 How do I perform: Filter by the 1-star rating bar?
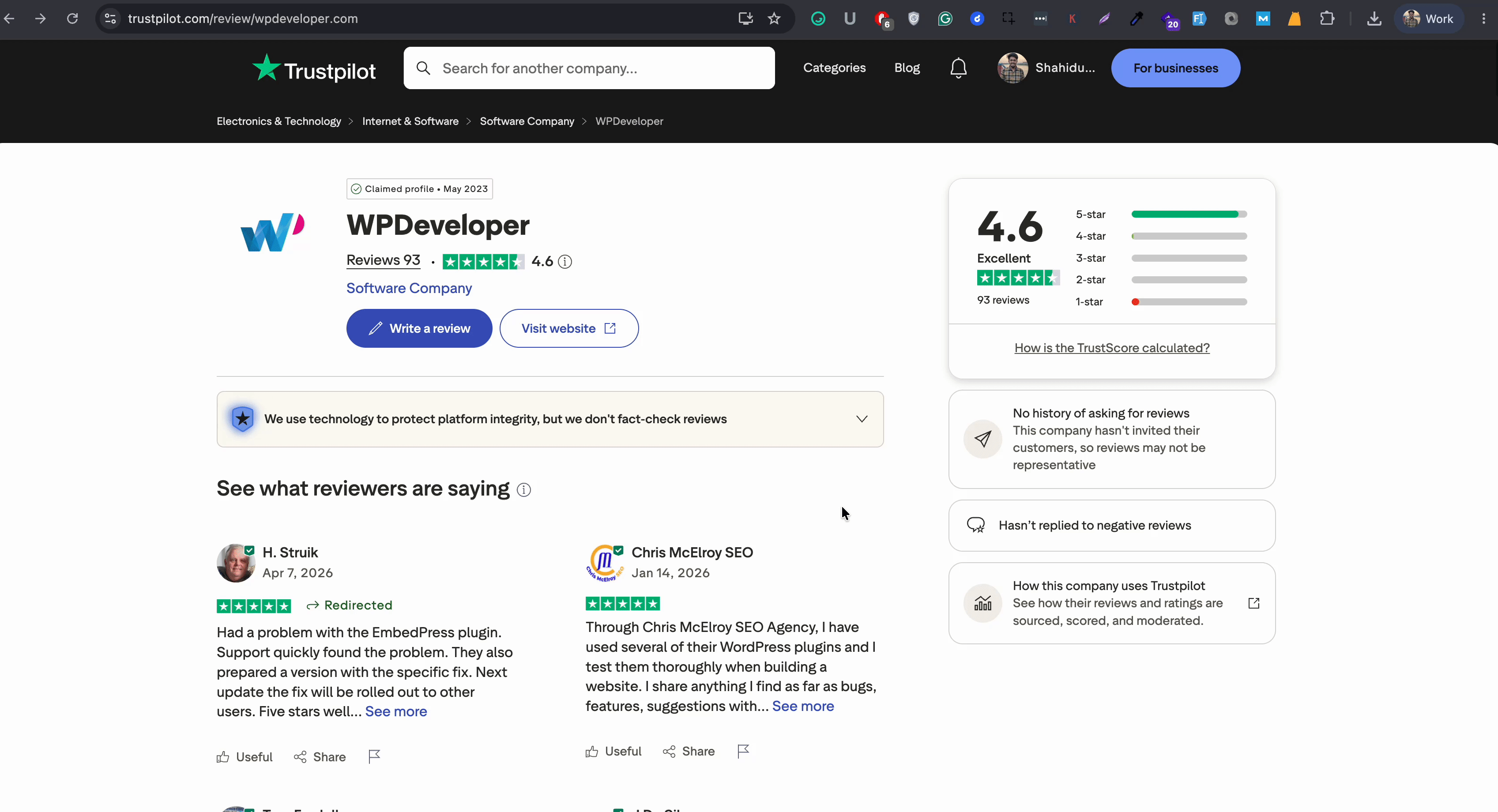point(1161,302)
